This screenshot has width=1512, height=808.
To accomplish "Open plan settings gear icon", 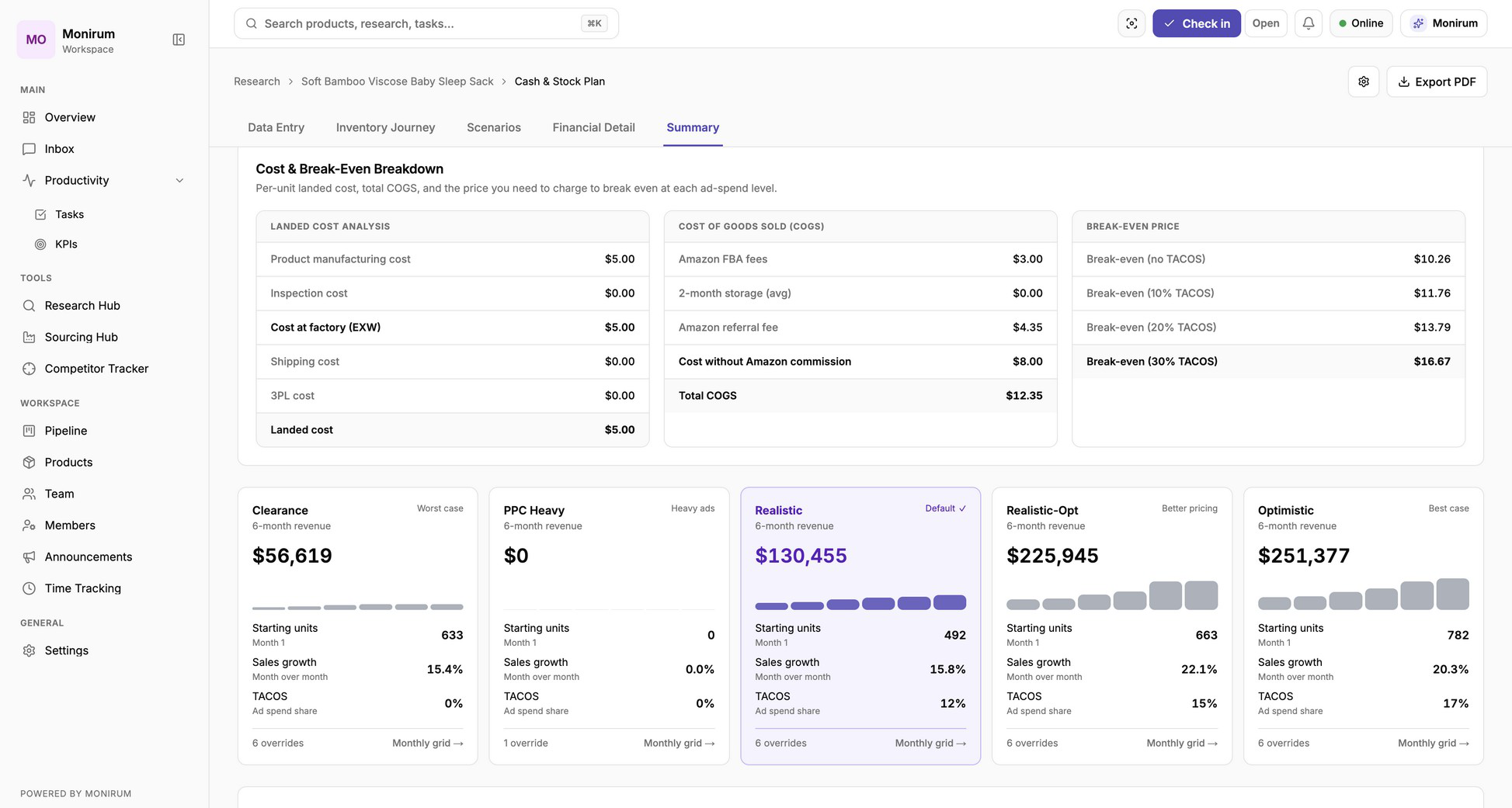I will [1364, 81].
